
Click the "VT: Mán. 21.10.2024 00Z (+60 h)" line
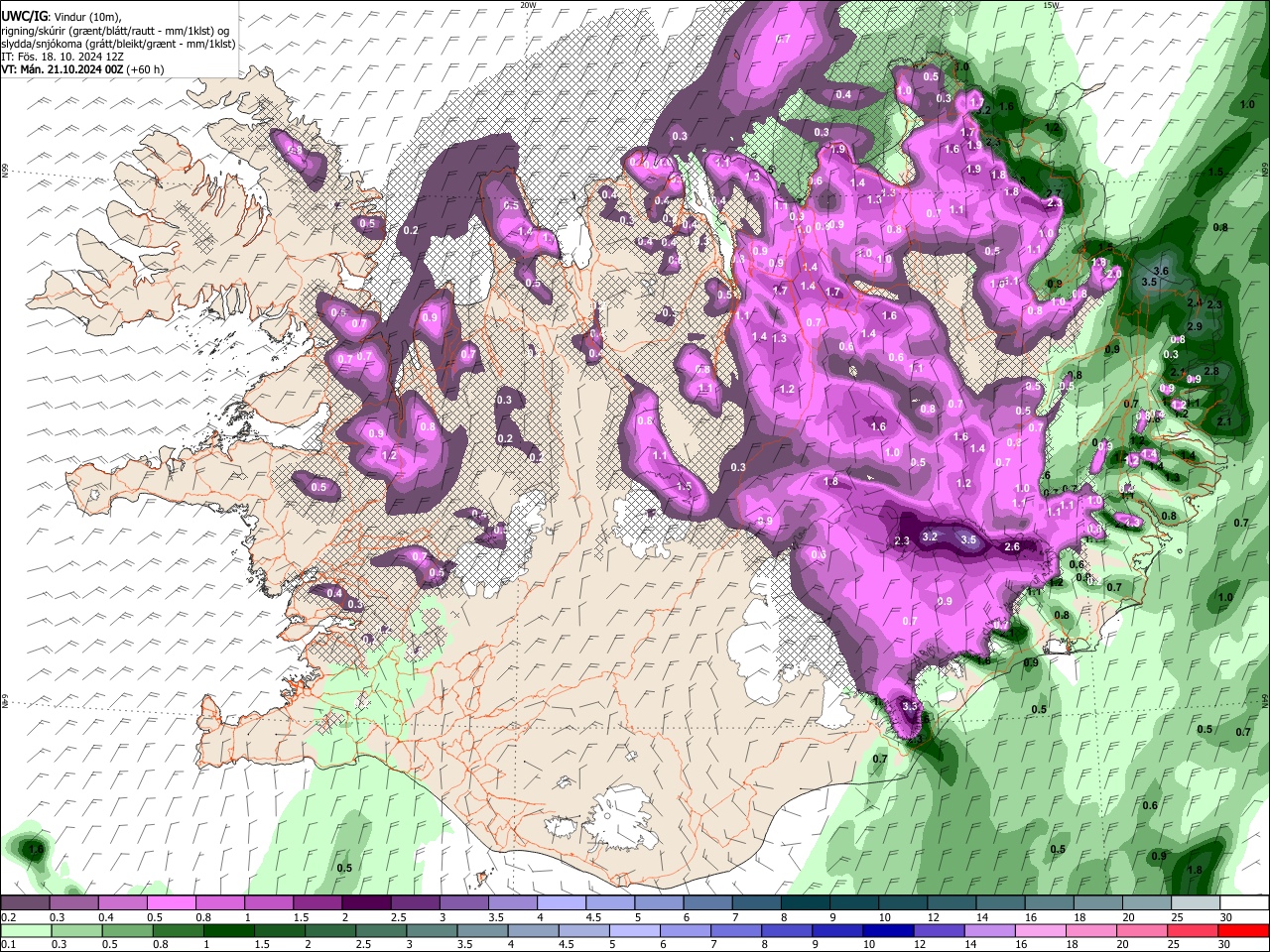click(82, 69)
